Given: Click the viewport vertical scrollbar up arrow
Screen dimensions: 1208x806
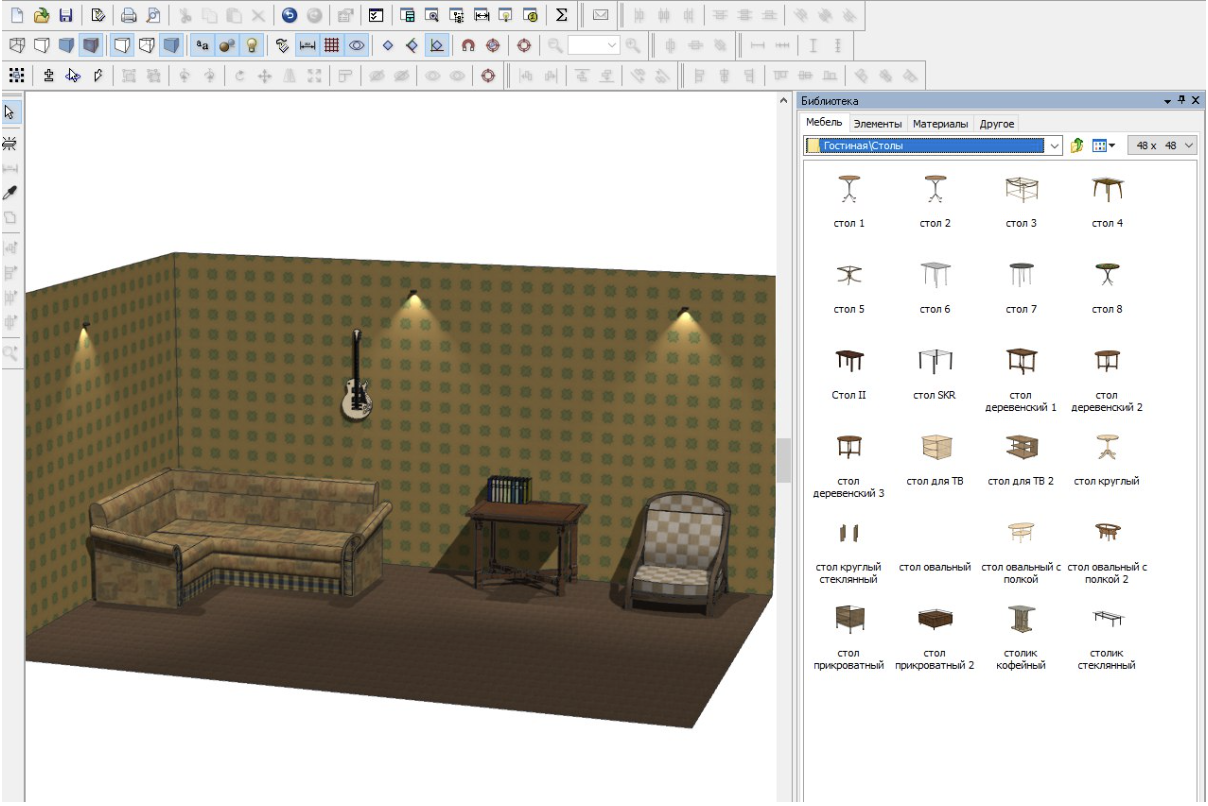Looking at the screenshot, I should tap(783, 102).
